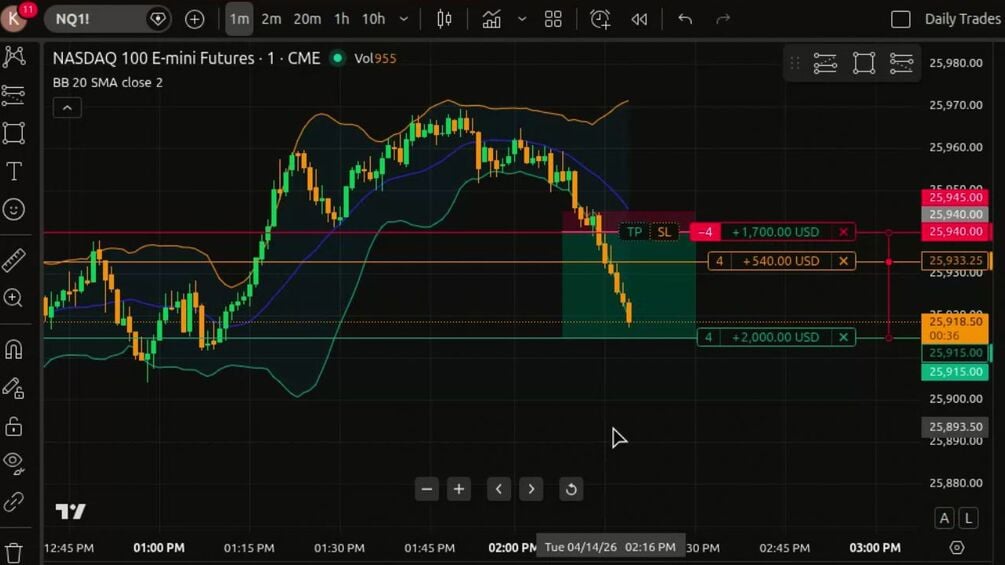Click the link drawings chain icon
The width and height of the screenshot is (1005, 565).
14,502
